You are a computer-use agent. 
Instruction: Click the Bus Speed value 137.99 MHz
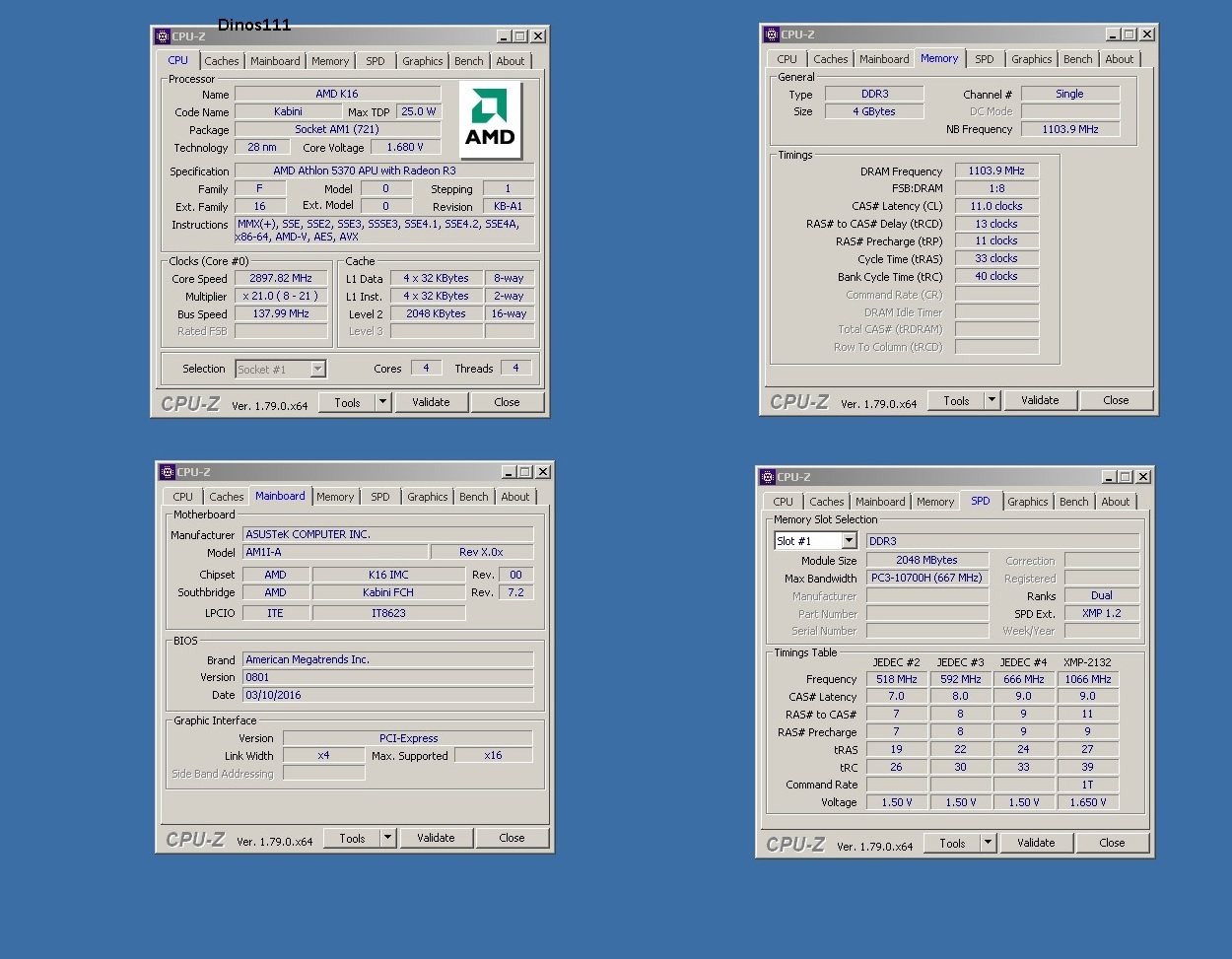(281, 314)
